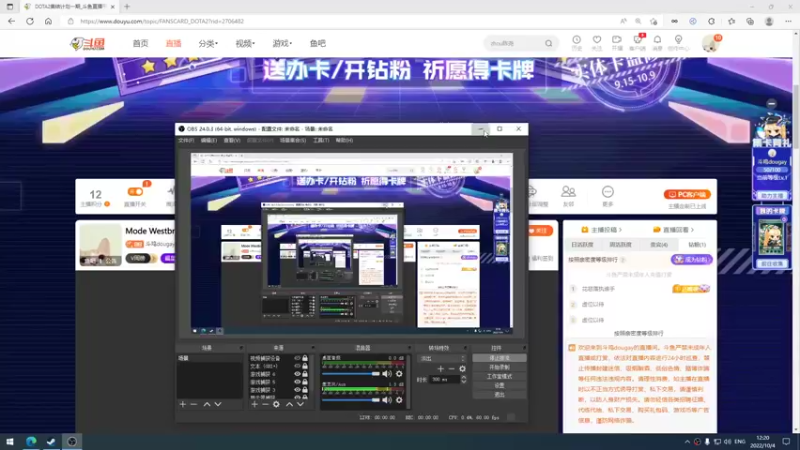
Task: Click the Douyu search magnifier icon
Action: coord(548,43)
